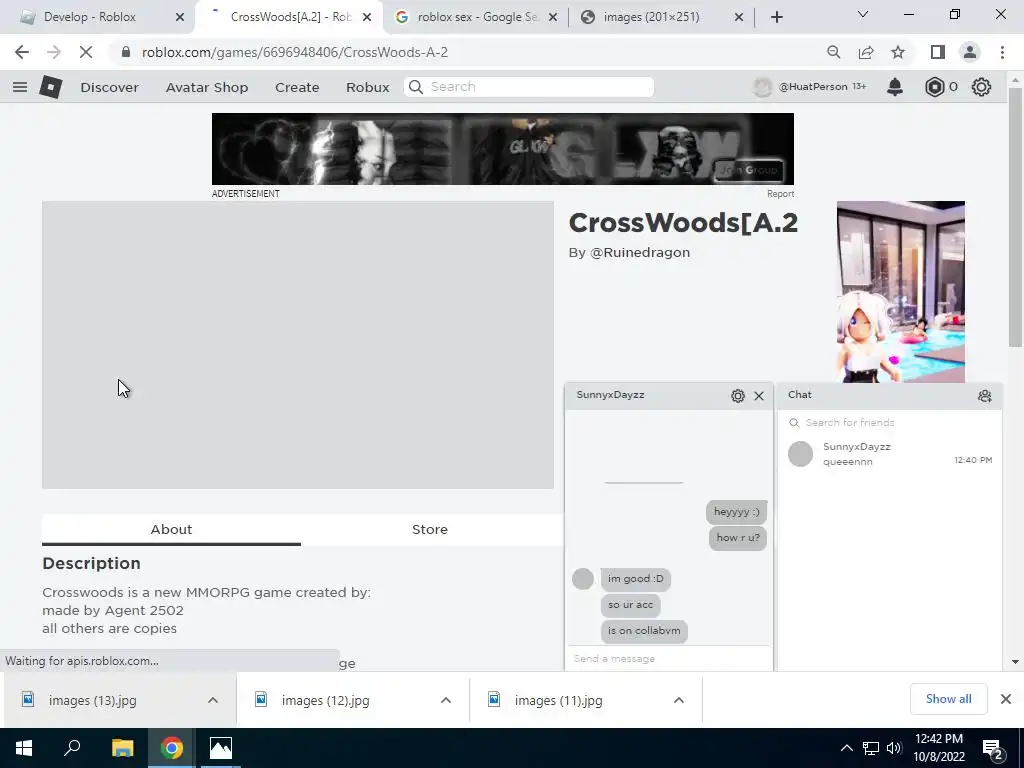Image resolution: width=1024 pixels, height=768 pixels.
Task: Open the Robux page link
Action: tap(367, 87)
